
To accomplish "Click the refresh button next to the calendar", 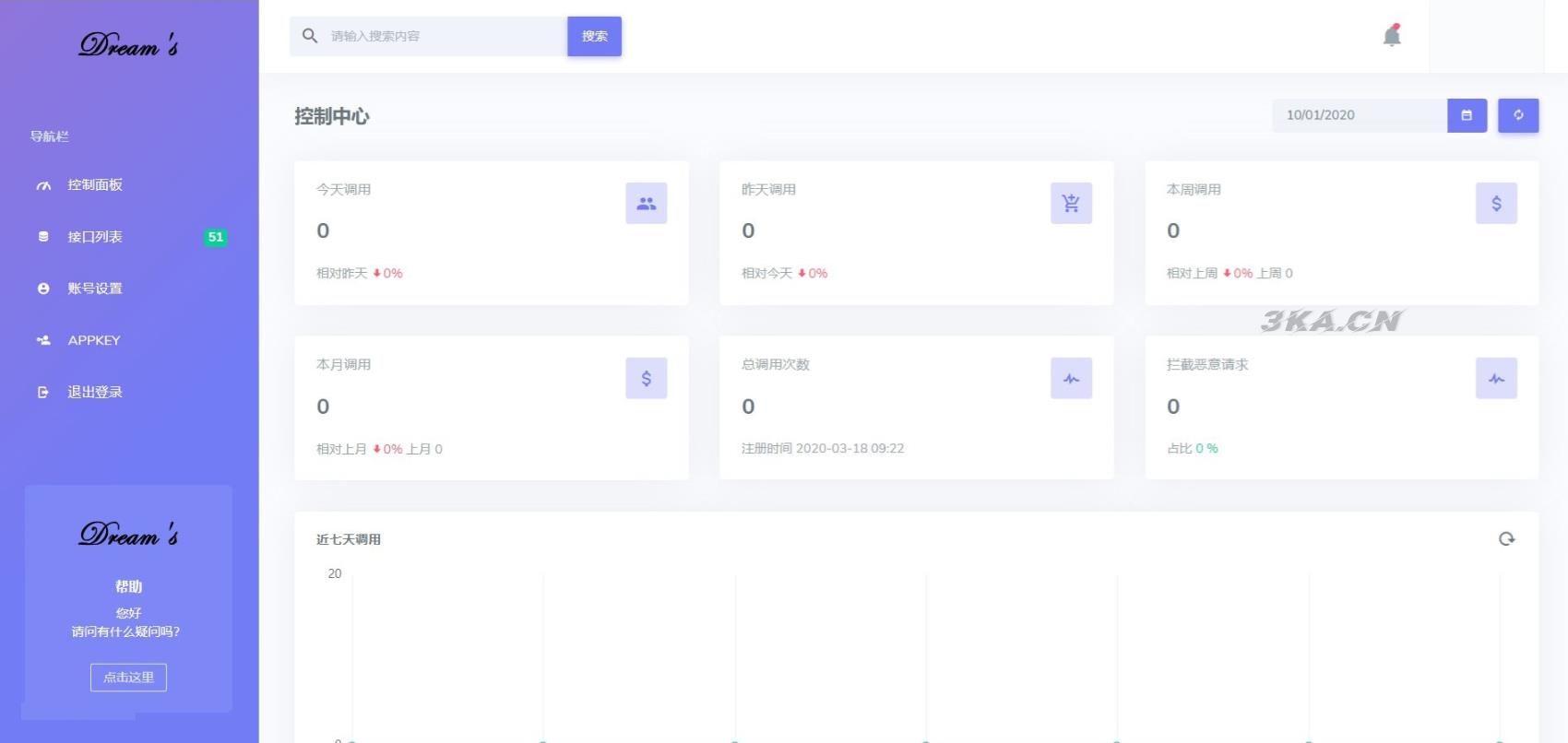I will [x=1517, y=115].
